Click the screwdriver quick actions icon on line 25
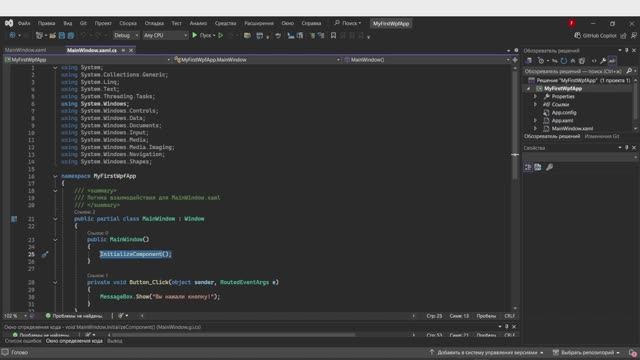Viewport: 640px width, 360px height. (45, 254)
